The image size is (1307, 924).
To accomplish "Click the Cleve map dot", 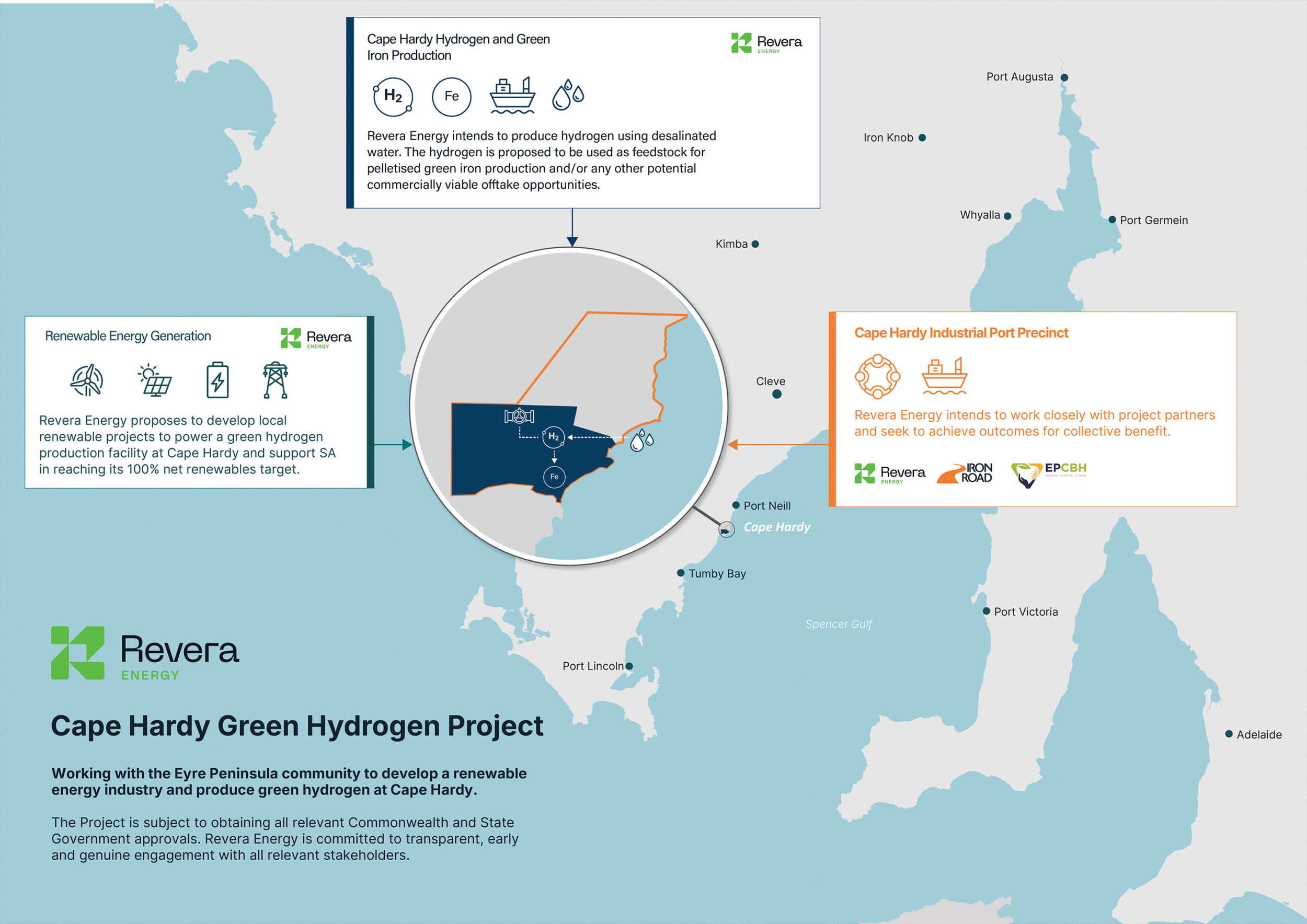I will tap(777, 394).
